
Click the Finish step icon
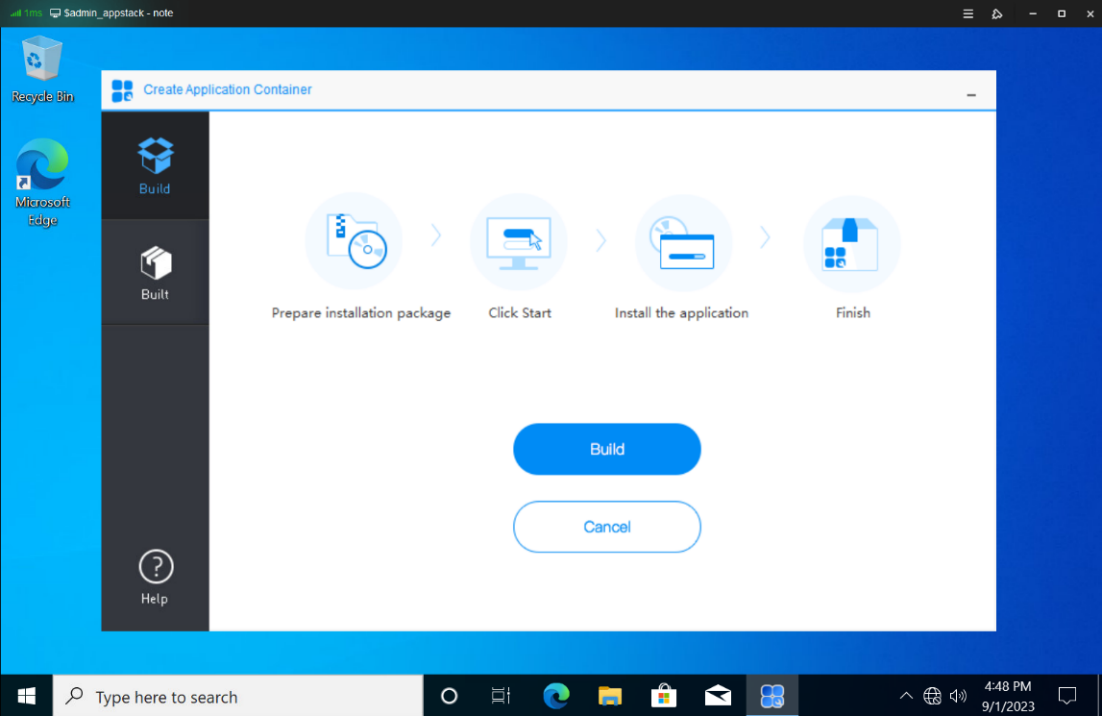pos(852,242)
